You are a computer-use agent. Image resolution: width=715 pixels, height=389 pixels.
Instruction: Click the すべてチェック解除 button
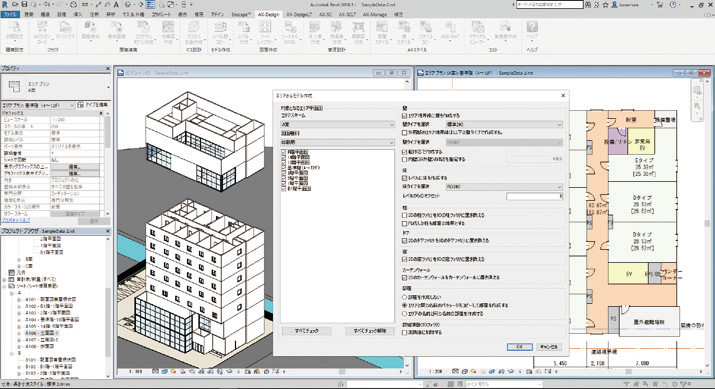(x=370, y=331)
